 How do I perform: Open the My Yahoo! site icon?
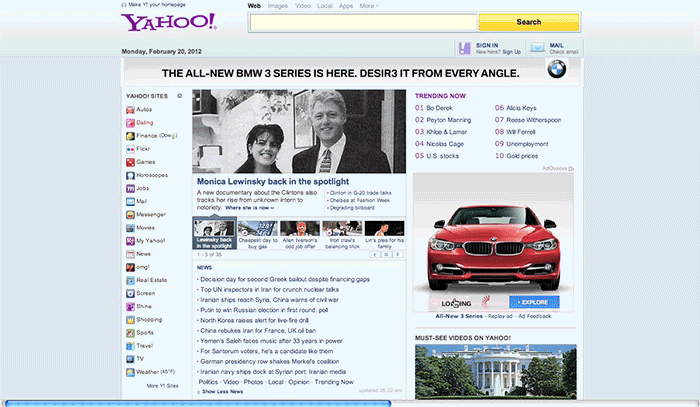click(x=130, y=241)
